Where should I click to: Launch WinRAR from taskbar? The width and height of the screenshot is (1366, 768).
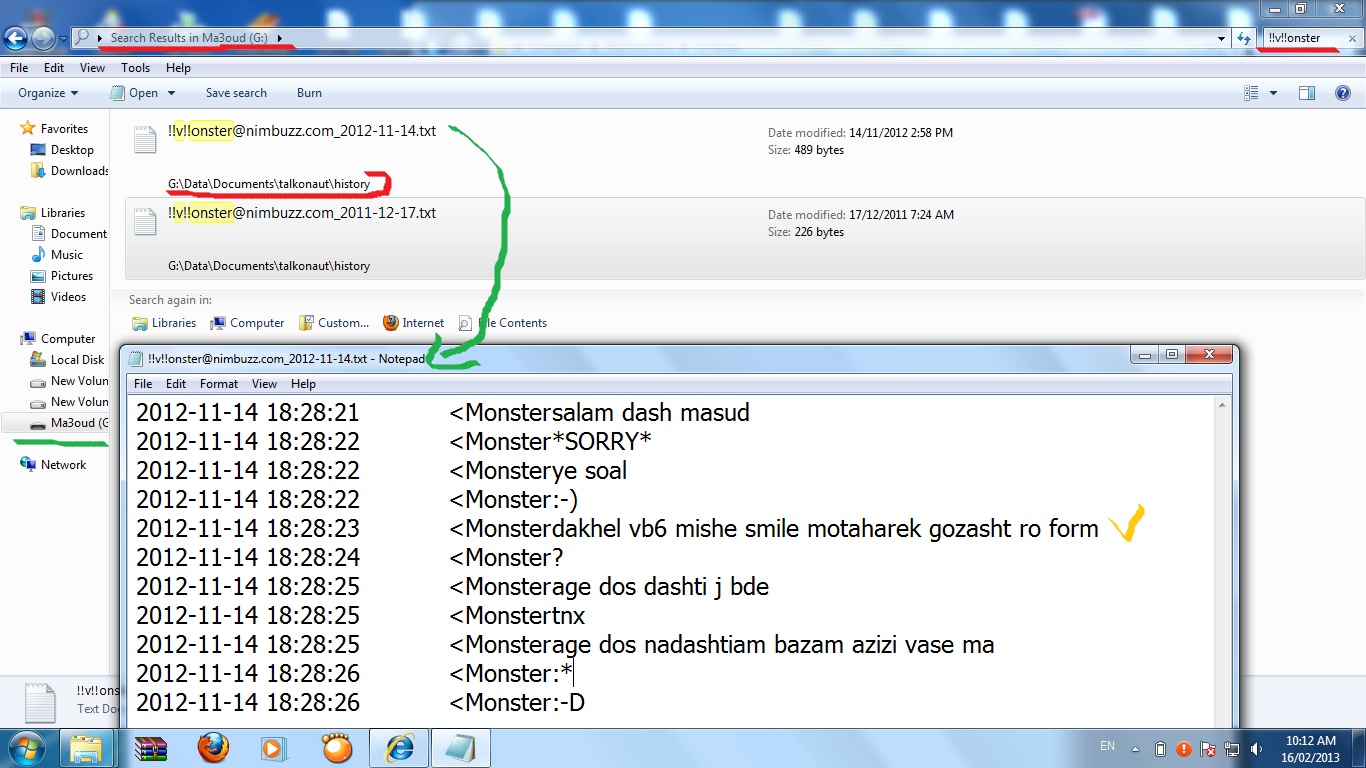pyautogui.click(x=149, y=748)
